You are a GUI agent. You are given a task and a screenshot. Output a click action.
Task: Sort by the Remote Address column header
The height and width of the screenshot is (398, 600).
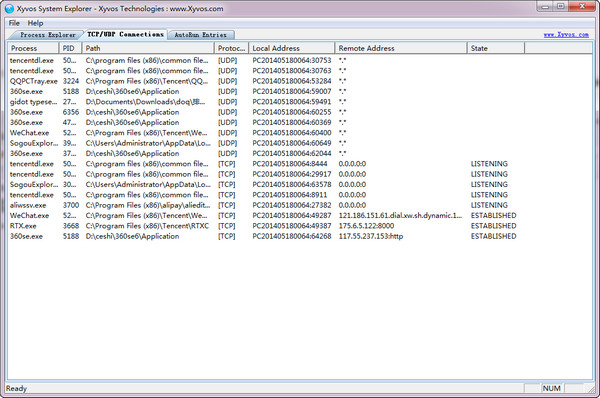(x=401, y=48)
